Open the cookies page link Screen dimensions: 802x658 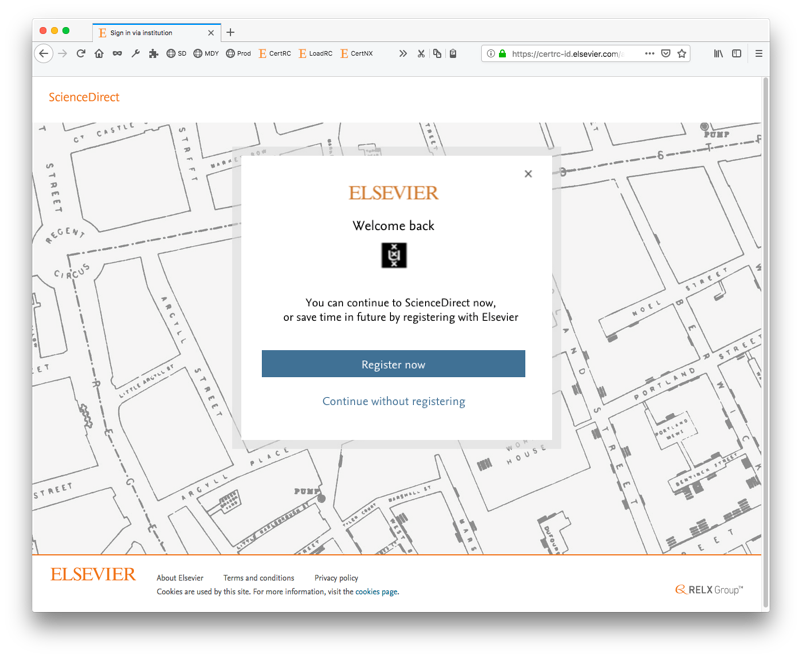point(376,591)
